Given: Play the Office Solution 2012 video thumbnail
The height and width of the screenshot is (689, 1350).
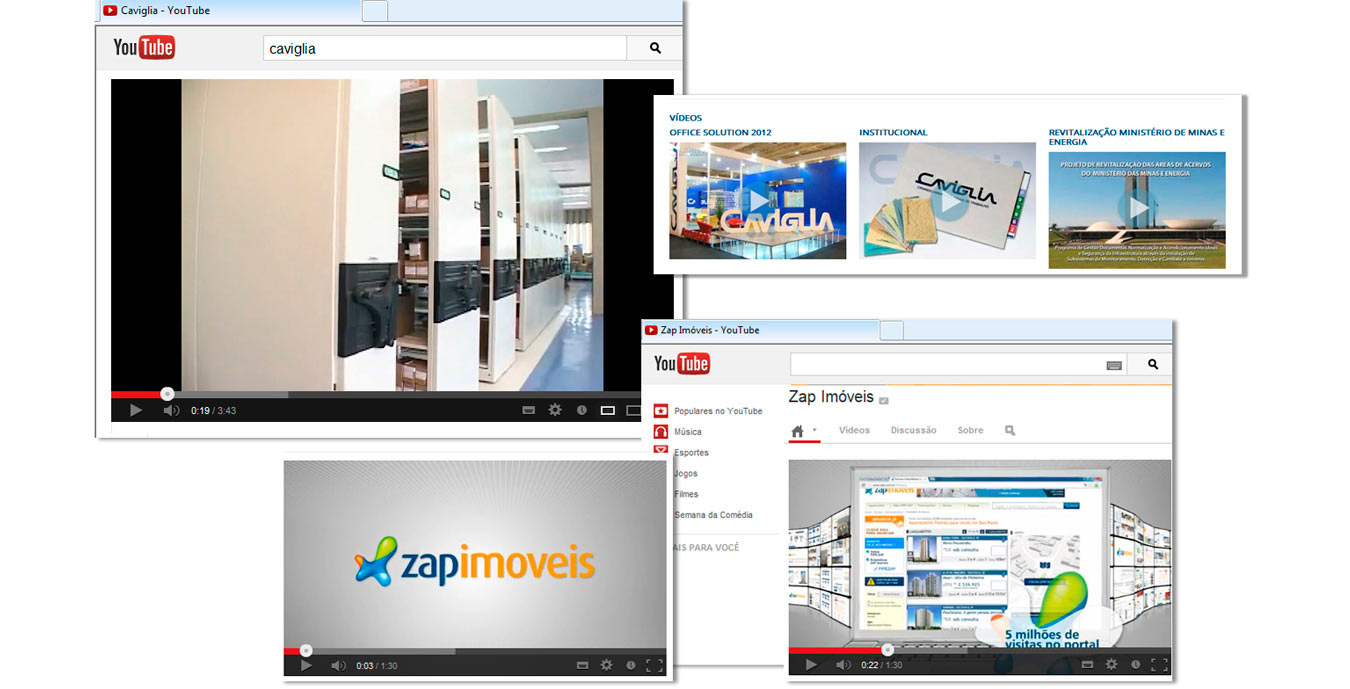Looking at the screenshot, I should coord(757,201).
